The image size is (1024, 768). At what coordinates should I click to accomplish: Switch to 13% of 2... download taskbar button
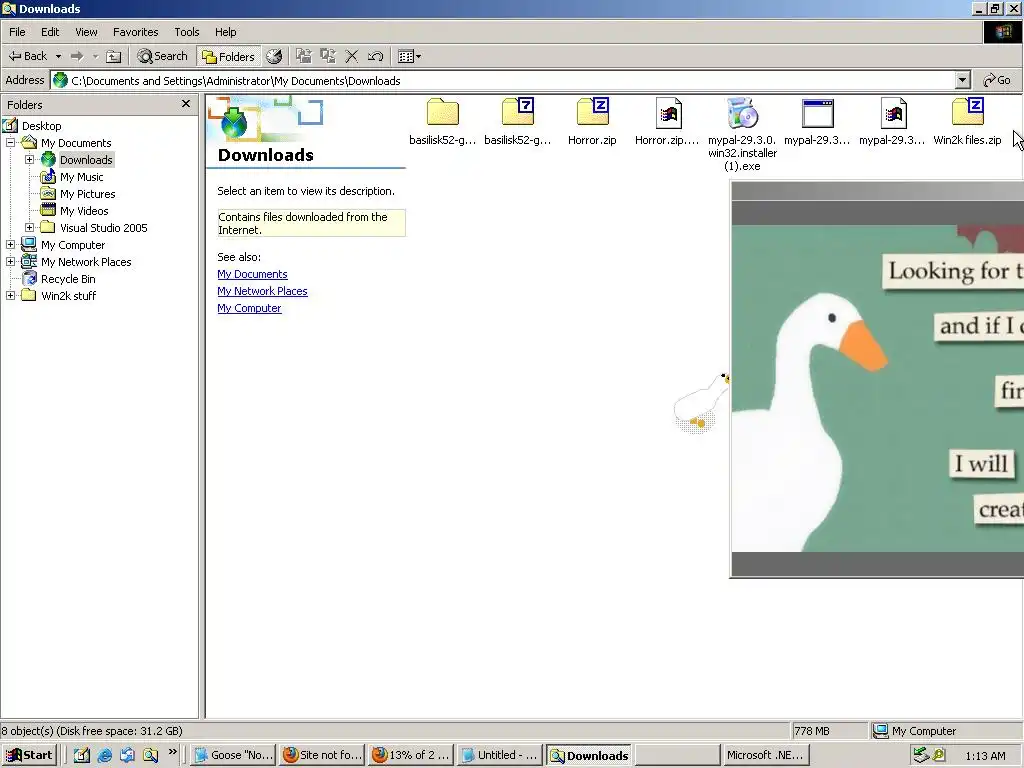[x=411, y=755]
